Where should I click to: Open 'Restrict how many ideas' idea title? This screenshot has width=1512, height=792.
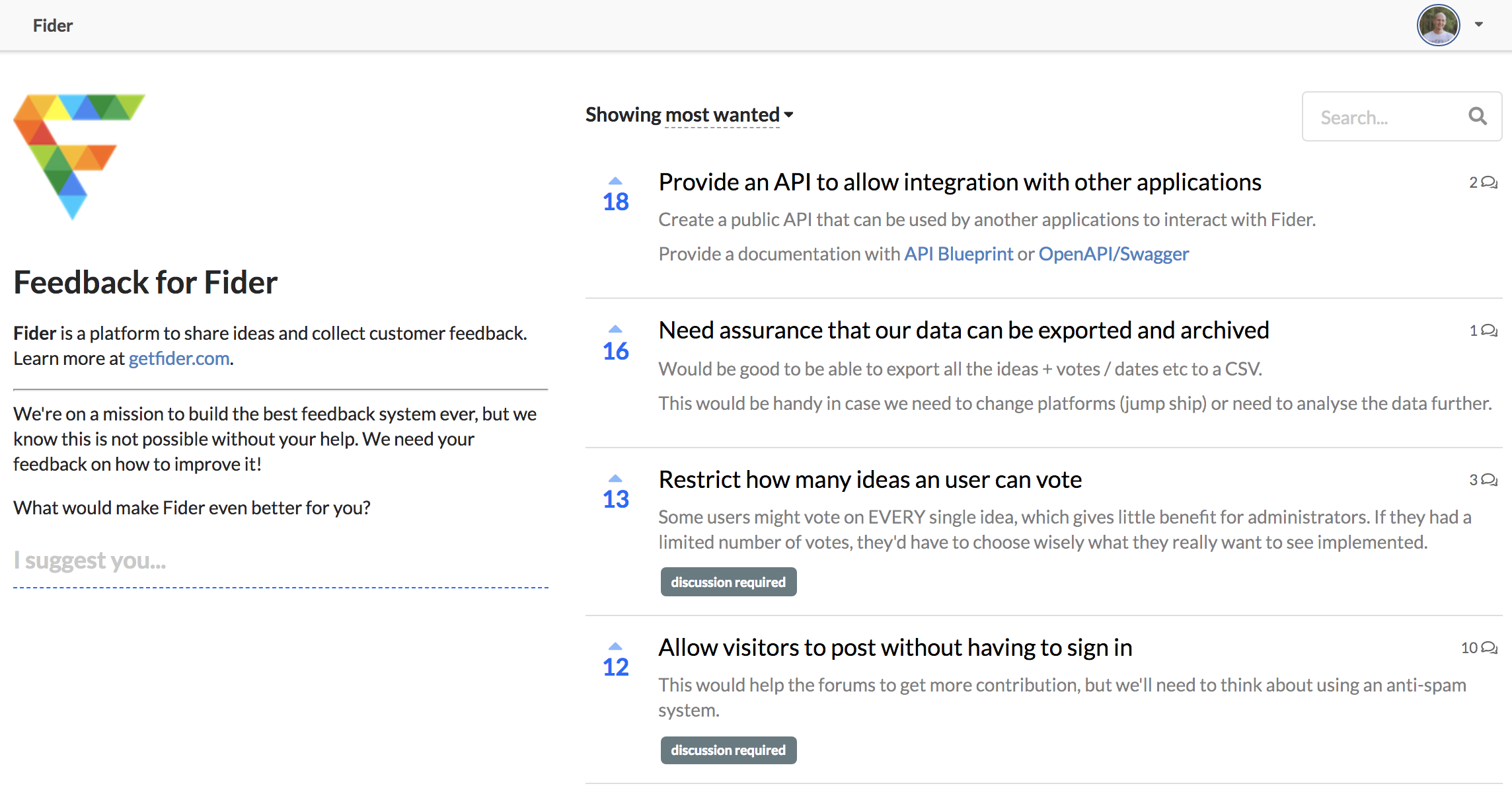click(x=870, y=480)
